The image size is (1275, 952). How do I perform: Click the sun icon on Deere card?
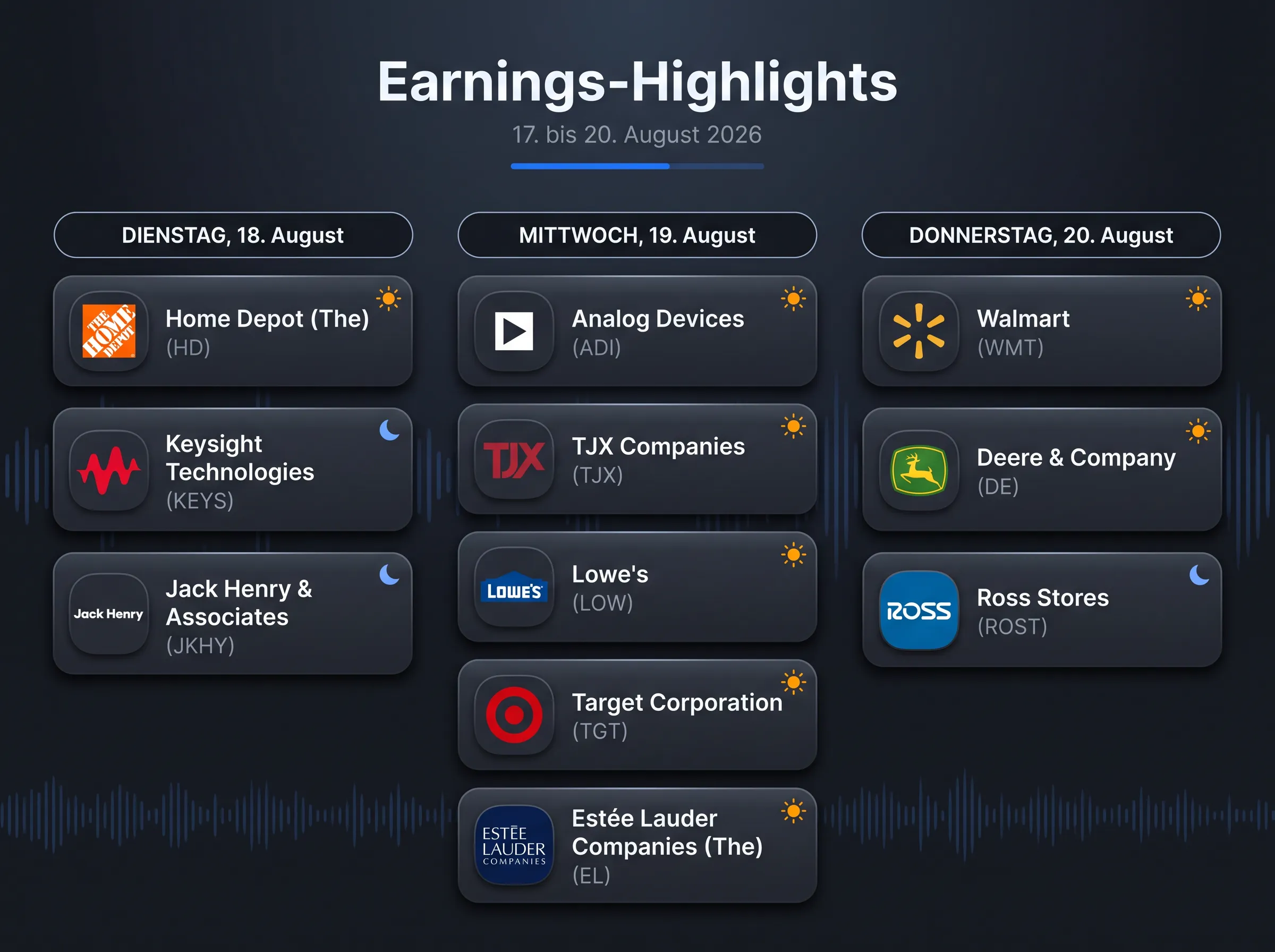1198,431
